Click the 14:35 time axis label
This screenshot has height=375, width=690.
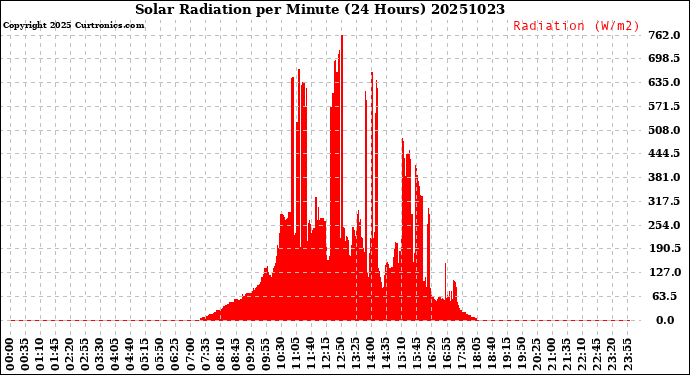(386, 355)
